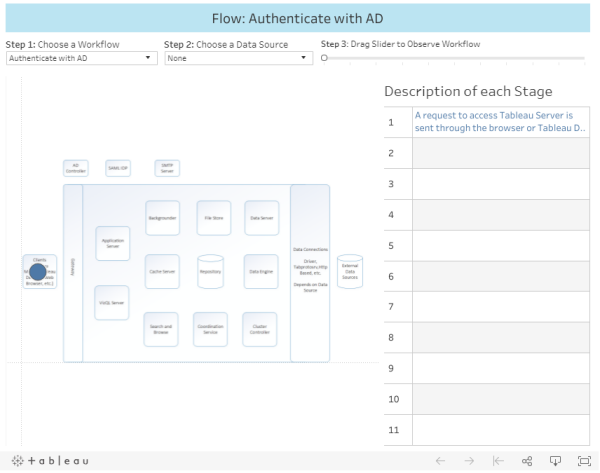The image size is (600, 473).
Task: Select the Cluster Controller node
Action: [260, 329]
